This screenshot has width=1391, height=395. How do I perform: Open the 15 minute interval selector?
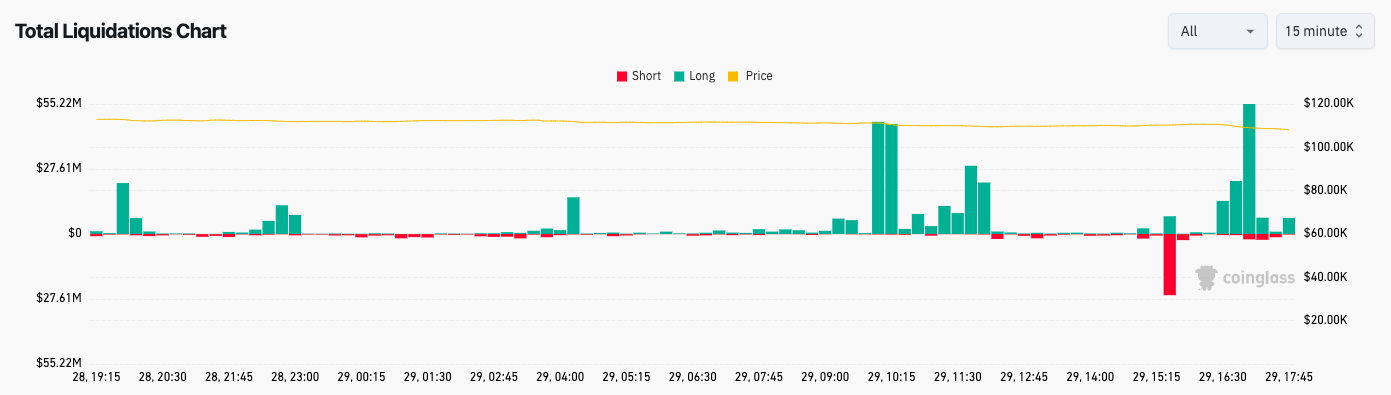[1325, 31]
